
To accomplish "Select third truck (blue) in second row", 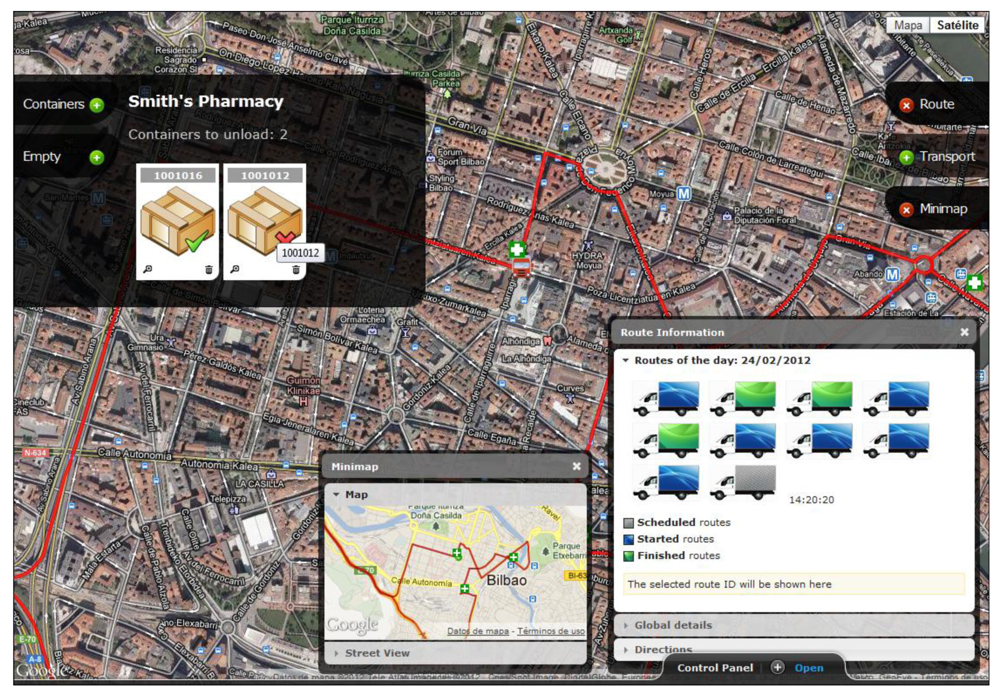I will pyautogui.click(x=820, y=441).
